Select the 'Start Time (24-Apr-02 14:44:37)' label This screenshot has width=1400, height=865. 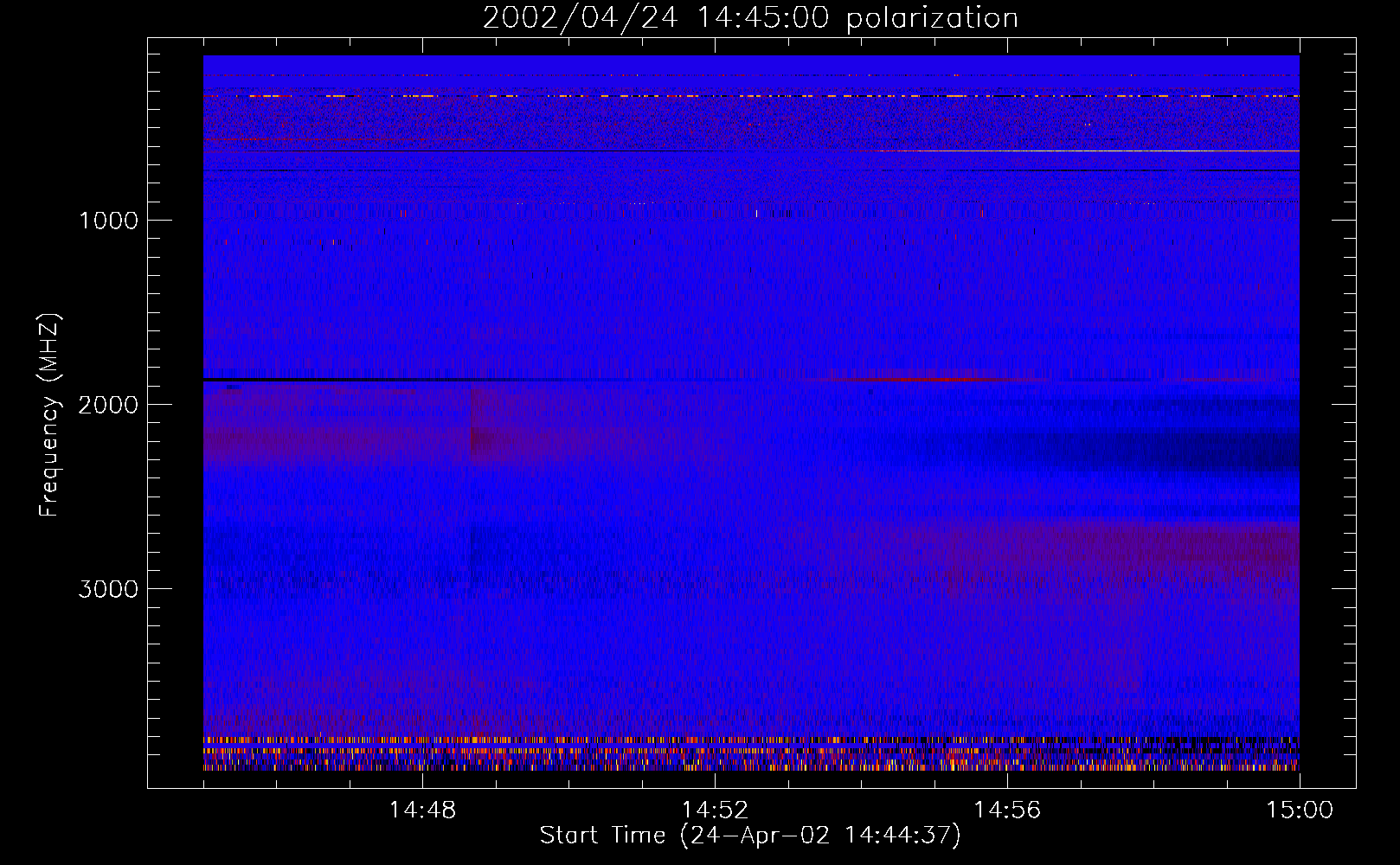tap(750, 836)
